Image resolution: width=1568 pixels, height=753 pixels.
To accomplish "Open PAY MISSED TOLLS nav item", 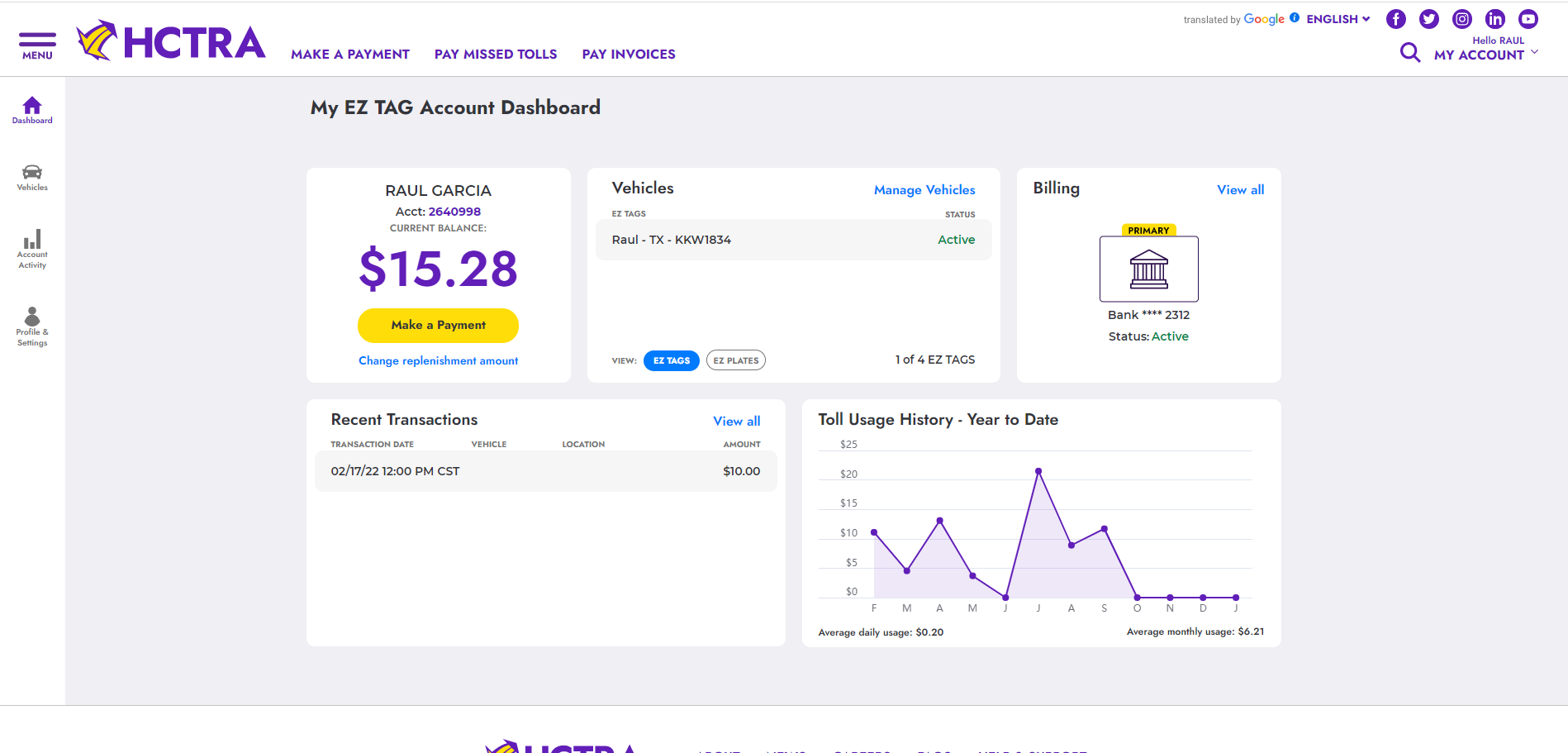I will pyautogui.click(x=496, y=55).
